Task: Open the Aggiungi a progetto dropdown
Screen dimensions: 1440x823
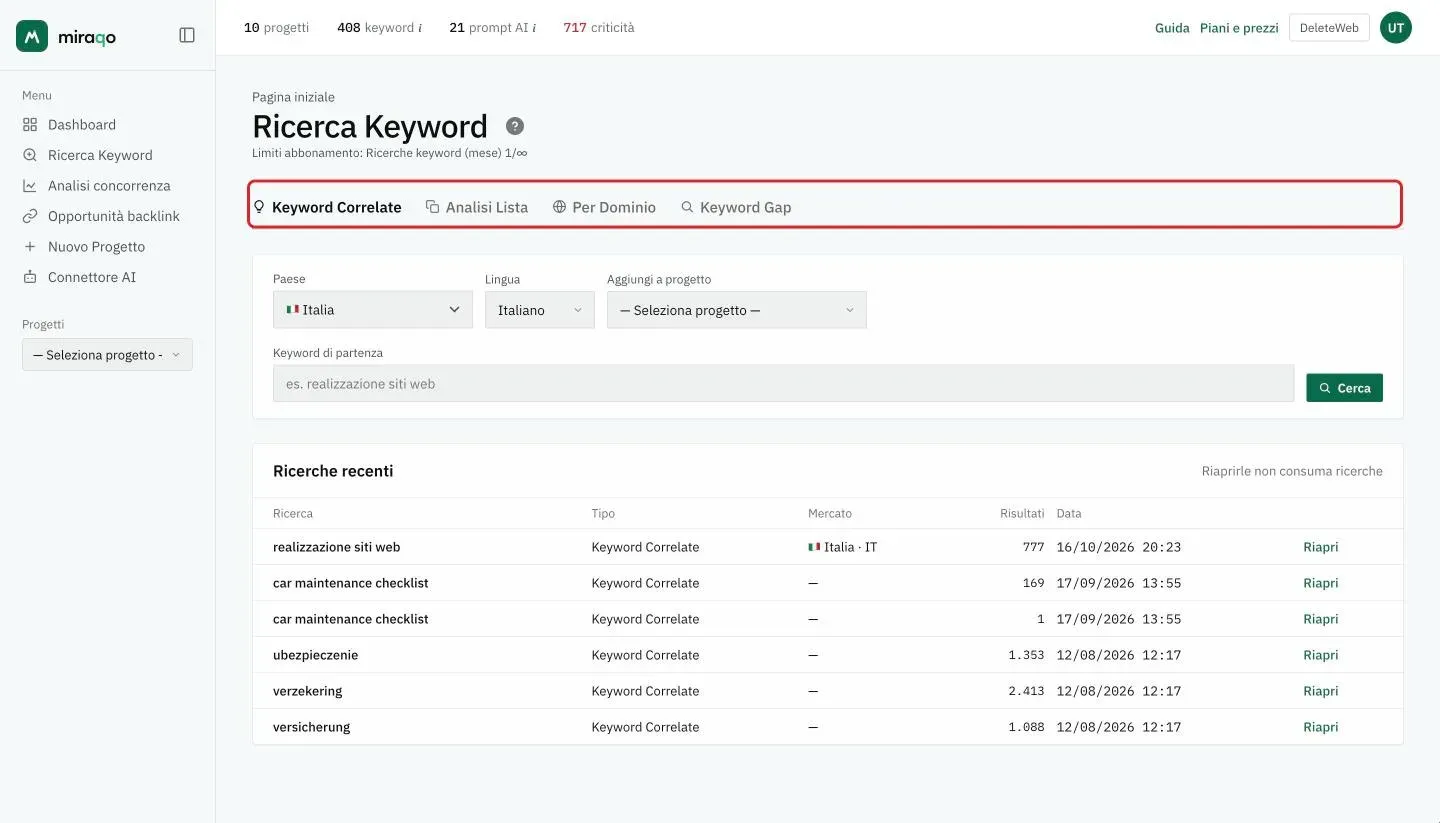Action: pos(737,310)
